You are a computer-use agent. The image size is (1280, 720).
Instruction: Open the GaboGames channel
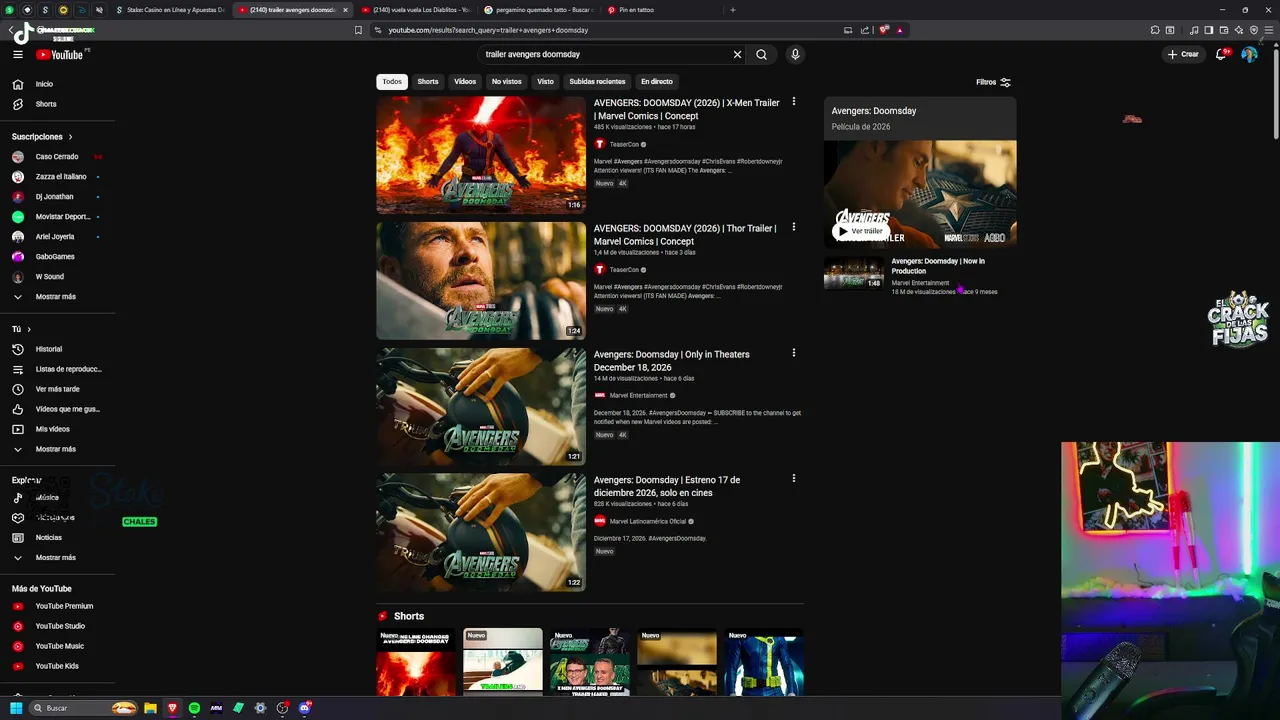coord(55,256)
